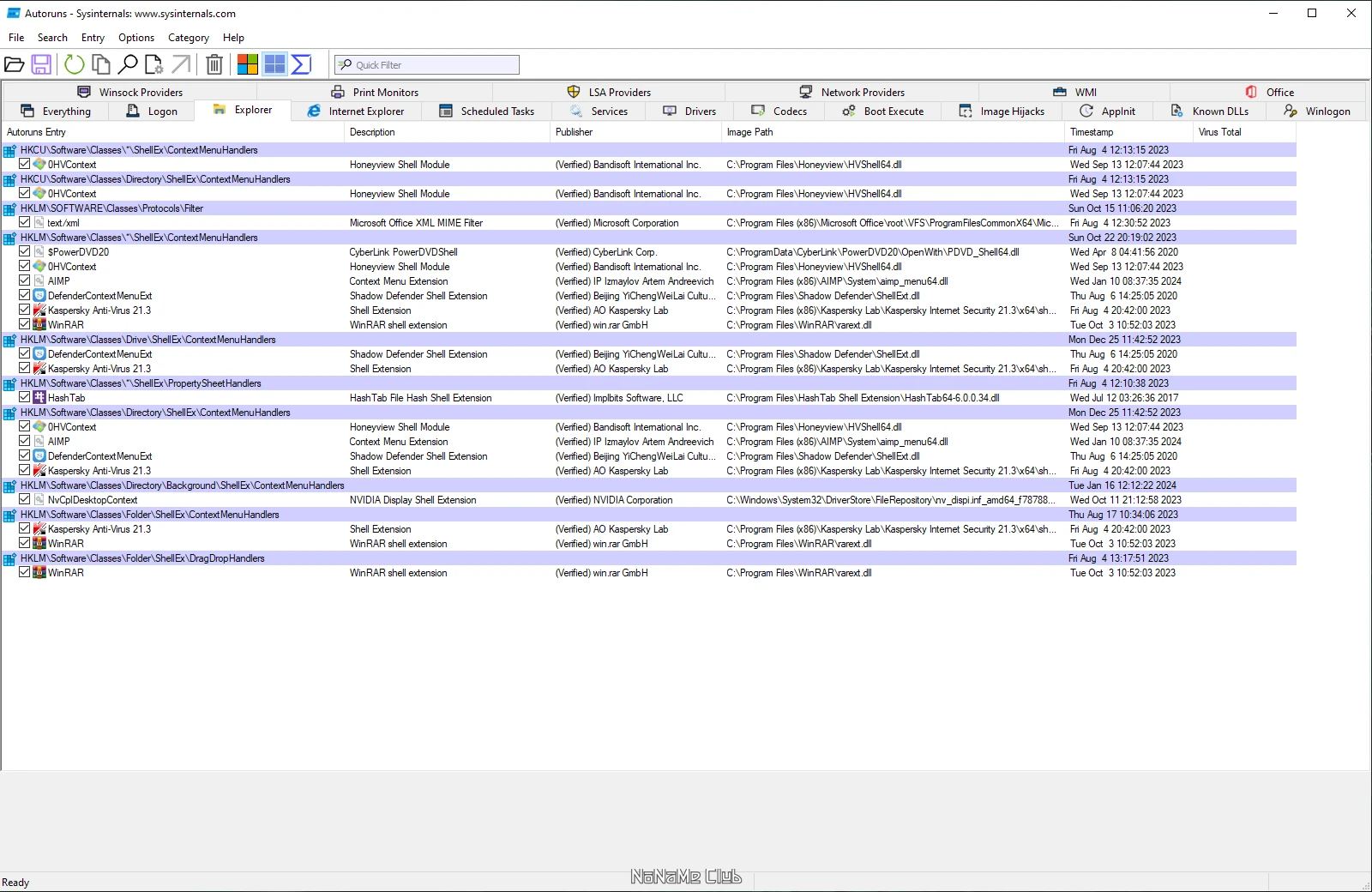This screenshot has width=1372, height=892.
Task: Switch to the Winsock Providers tab
Action: click(130, 93)
